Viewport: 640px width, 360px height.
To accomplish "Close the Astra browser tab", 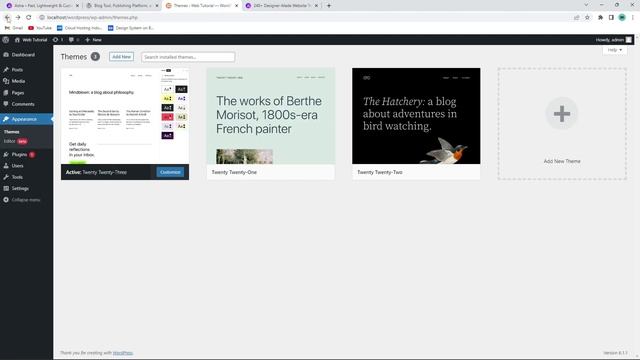I will [77, 6].
